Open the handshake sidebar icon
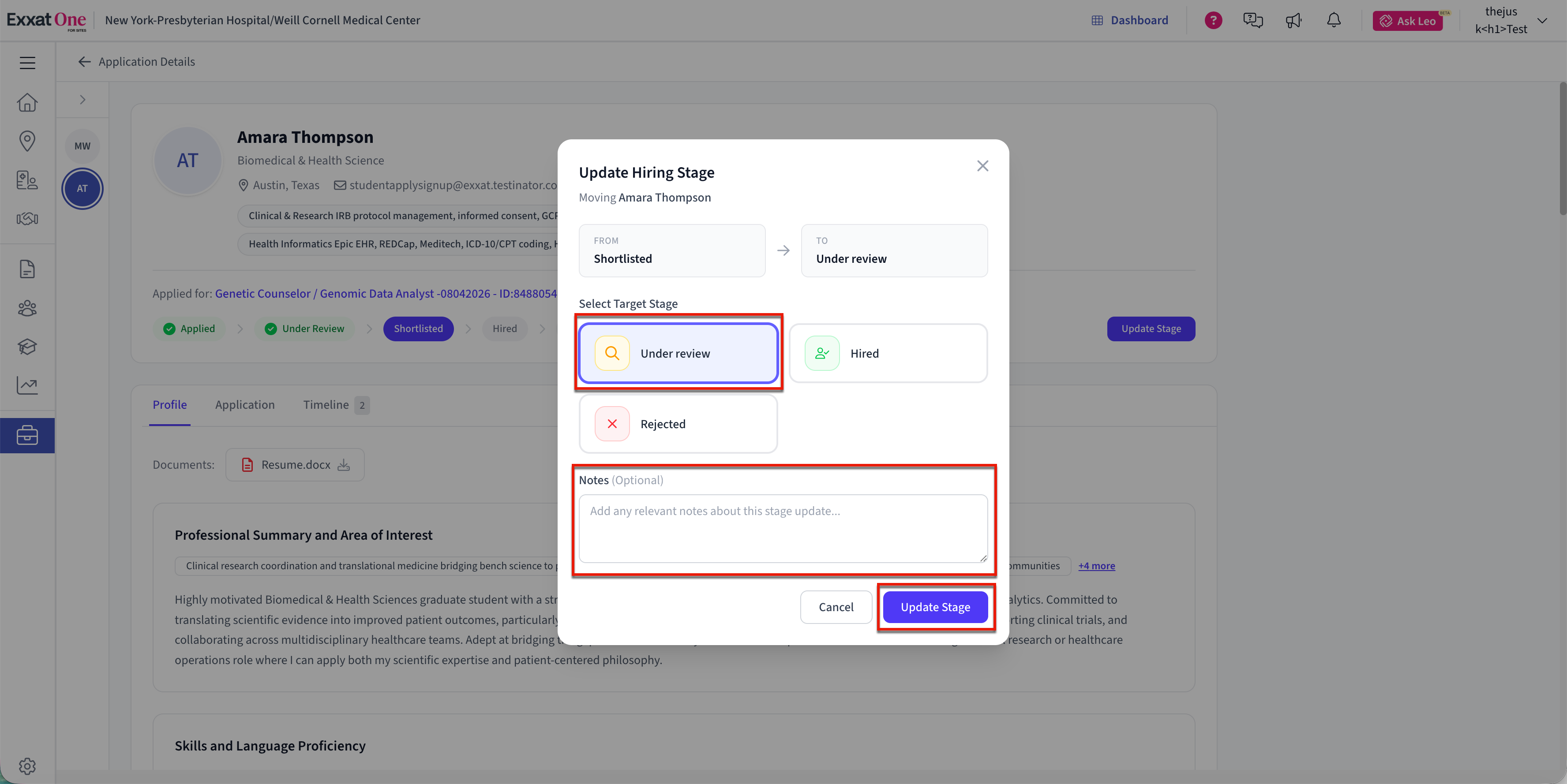The width and height of the screenshot is (1567, 784). tap(27, 218)
